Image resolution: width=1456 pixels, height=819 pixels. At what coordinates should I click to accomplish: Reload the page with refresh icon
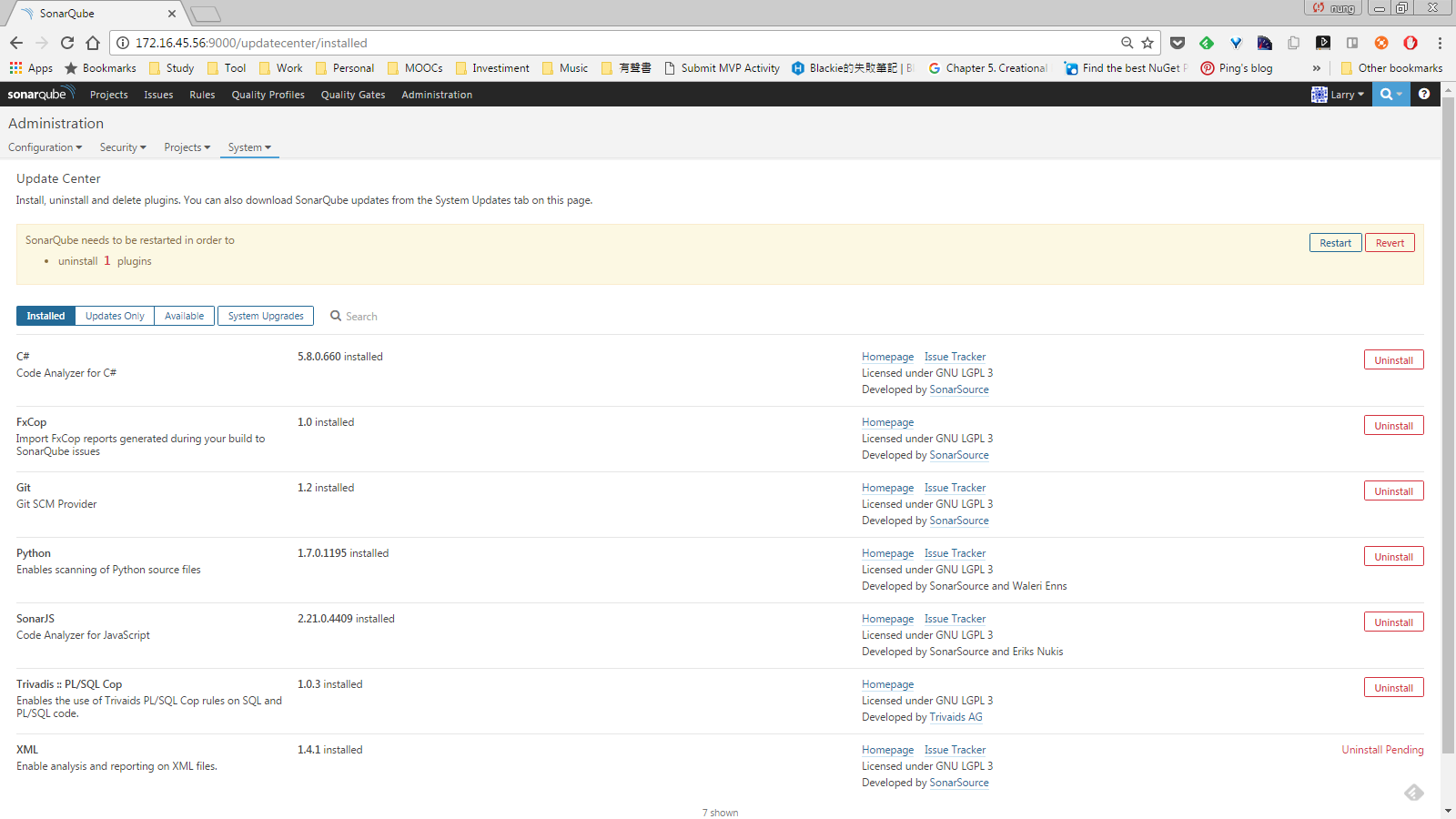click(x=67, y=43)
